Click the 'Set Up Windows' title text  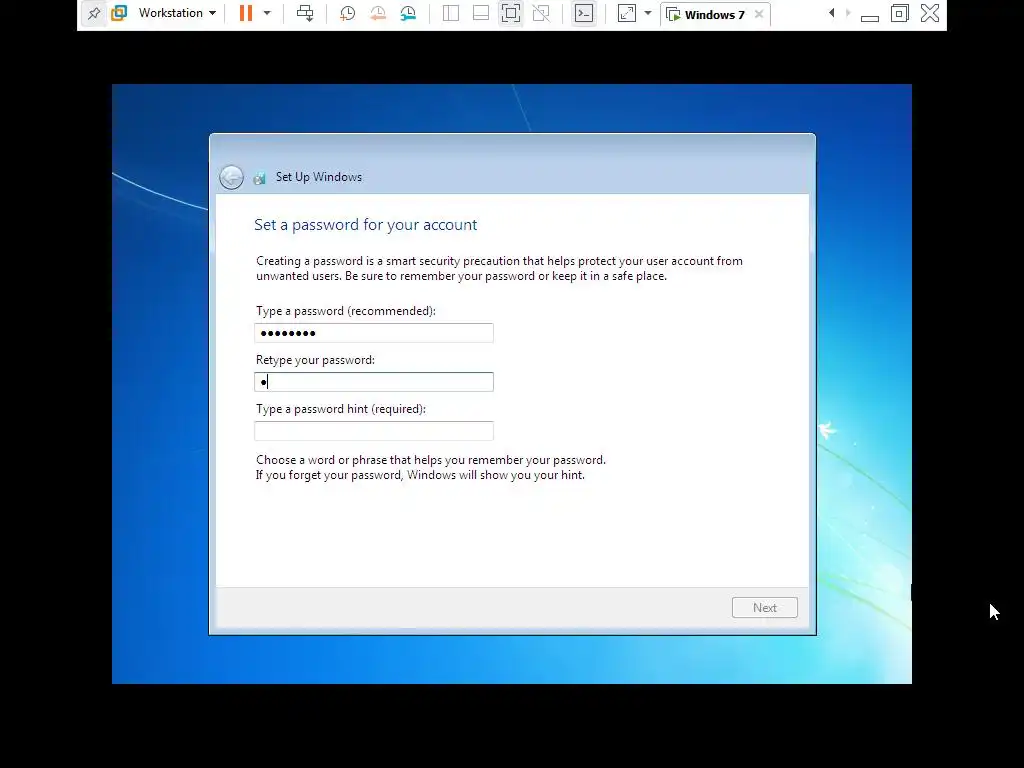(319, 177)
